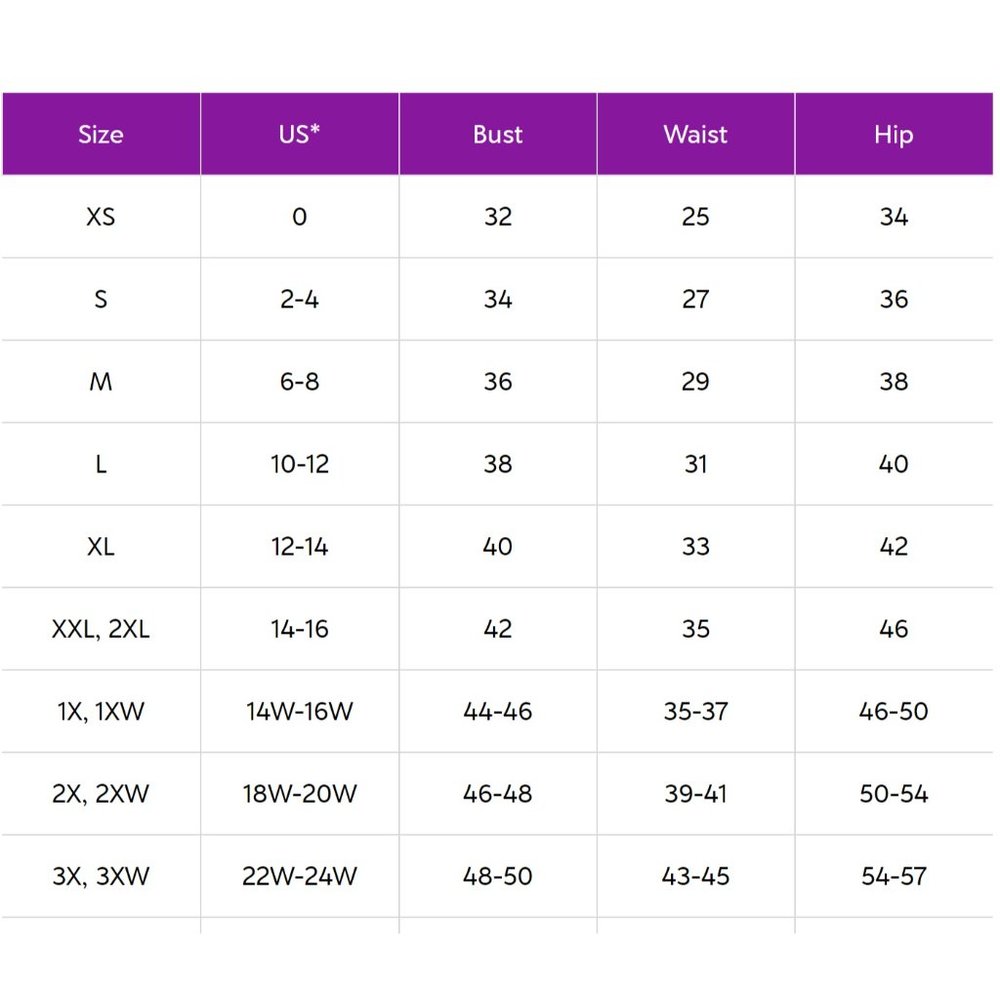Click the Hip column header
Image resolution: width=1000 pixels, height=1000 pixels.
[x=893, y=135]
